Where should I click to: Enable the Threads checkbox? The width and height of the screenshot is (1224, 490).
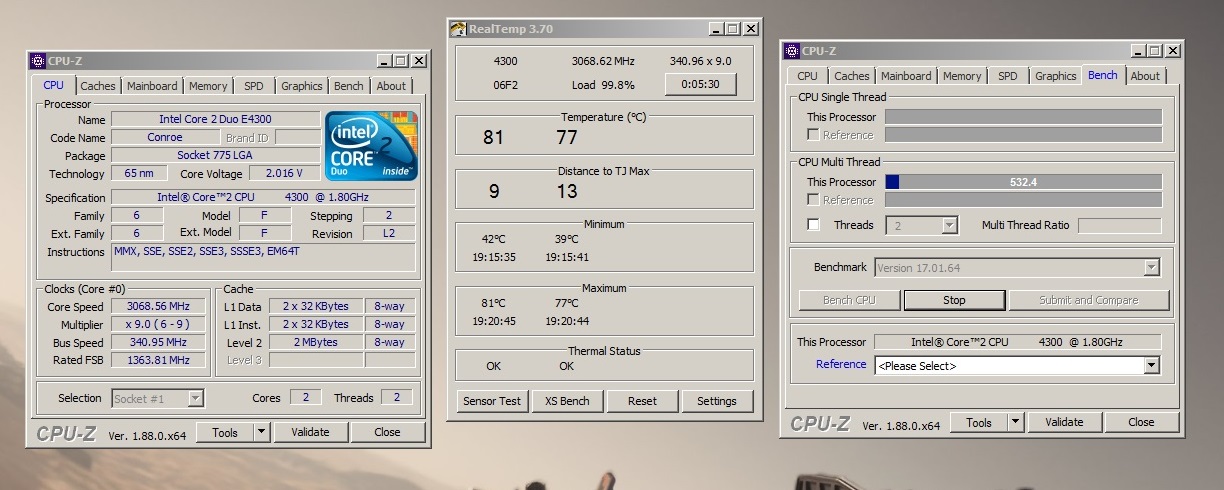pyautogui.click(x=813, y=225)
